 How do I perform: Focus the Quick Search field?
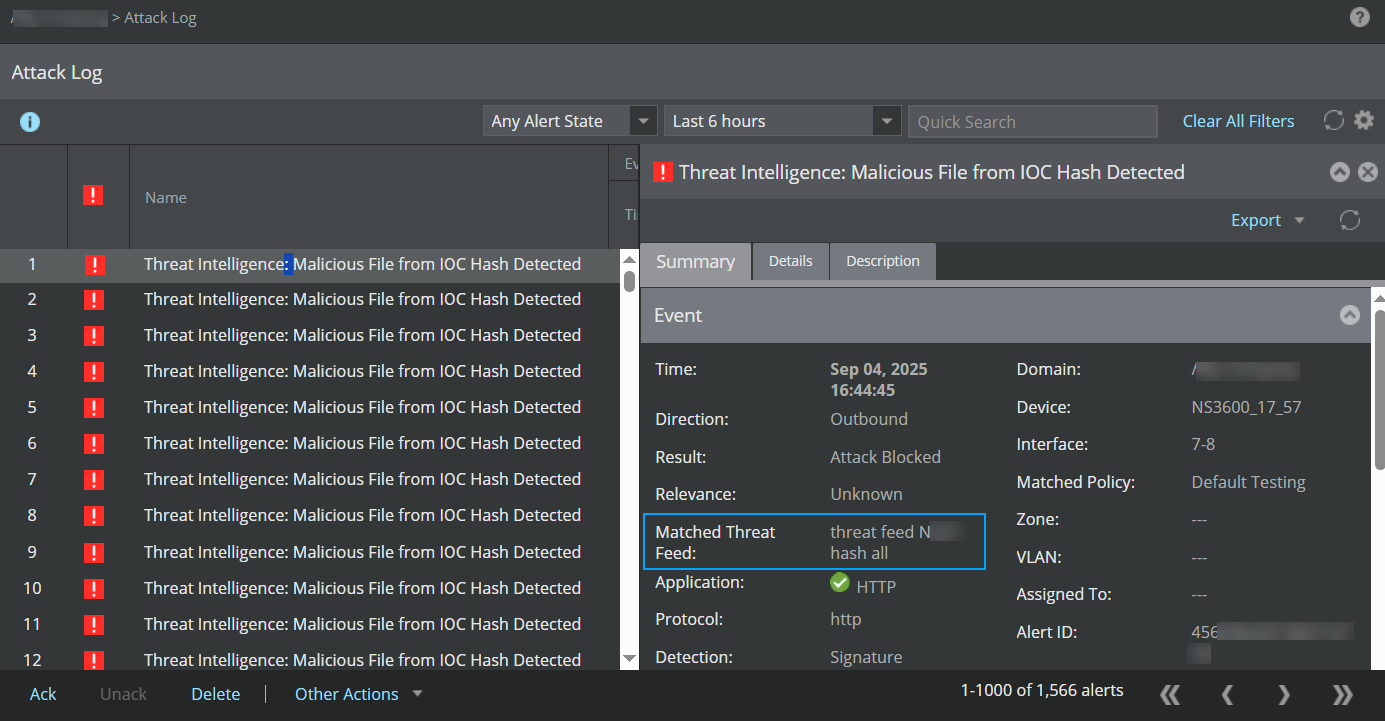pyautogui.click(x=1032, y=121)
